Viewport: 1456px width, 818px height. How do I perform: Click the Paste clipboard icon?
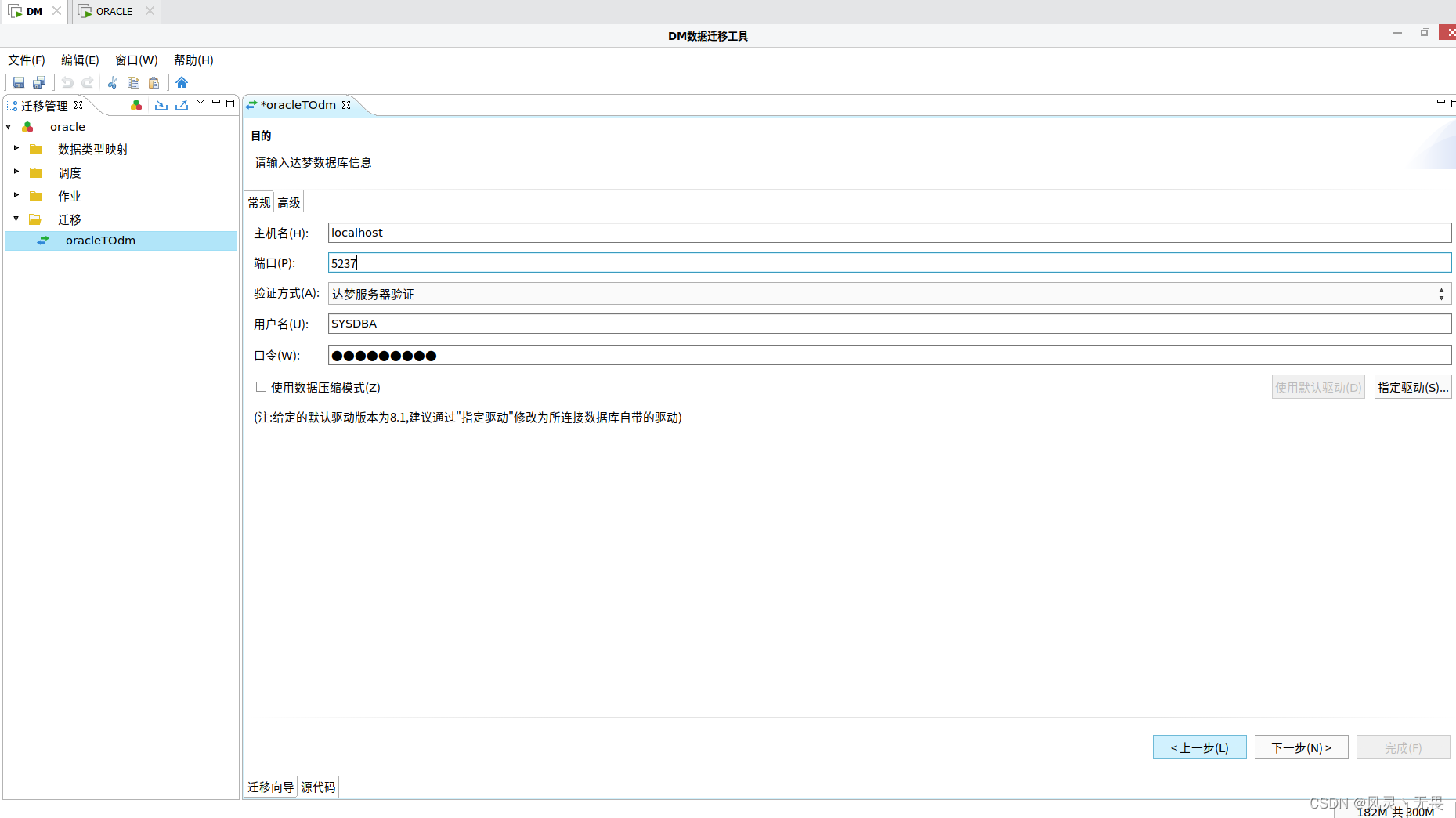[154, 82]
